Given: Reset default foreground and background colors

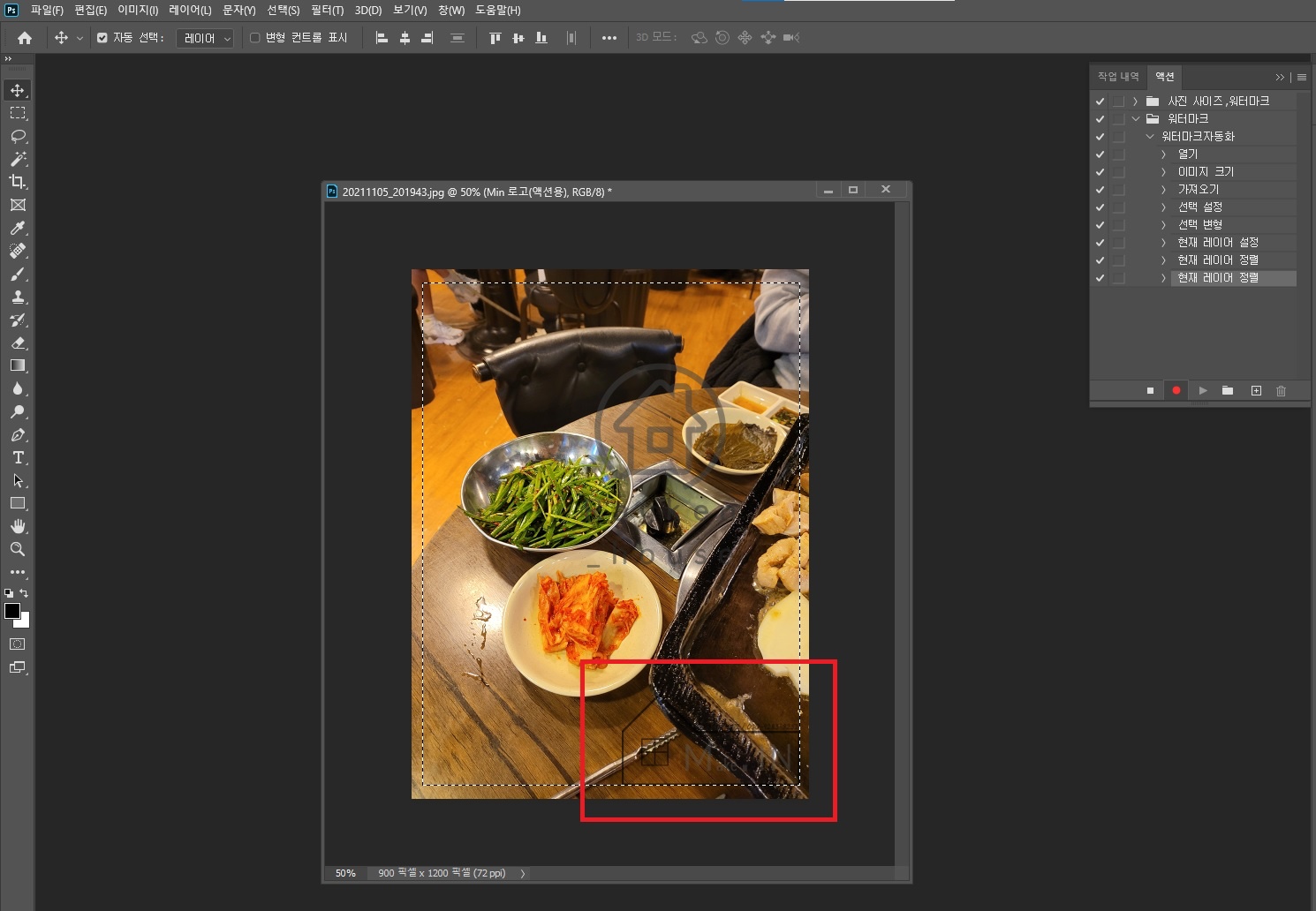Looking at the screenshot, I should click(9, 593).
